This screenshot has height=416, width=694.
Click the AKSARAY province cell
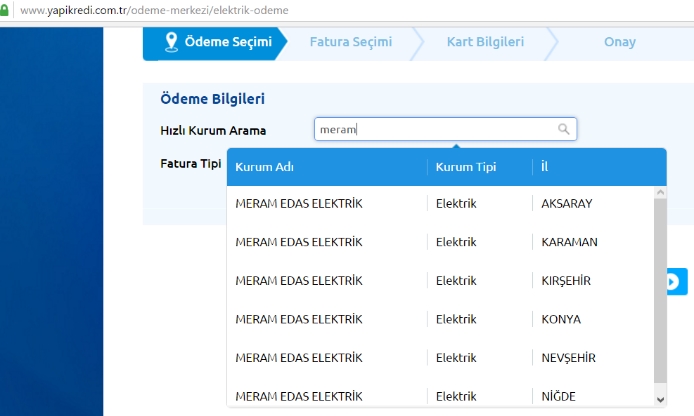pyautogui.click(x=567, y=204)
